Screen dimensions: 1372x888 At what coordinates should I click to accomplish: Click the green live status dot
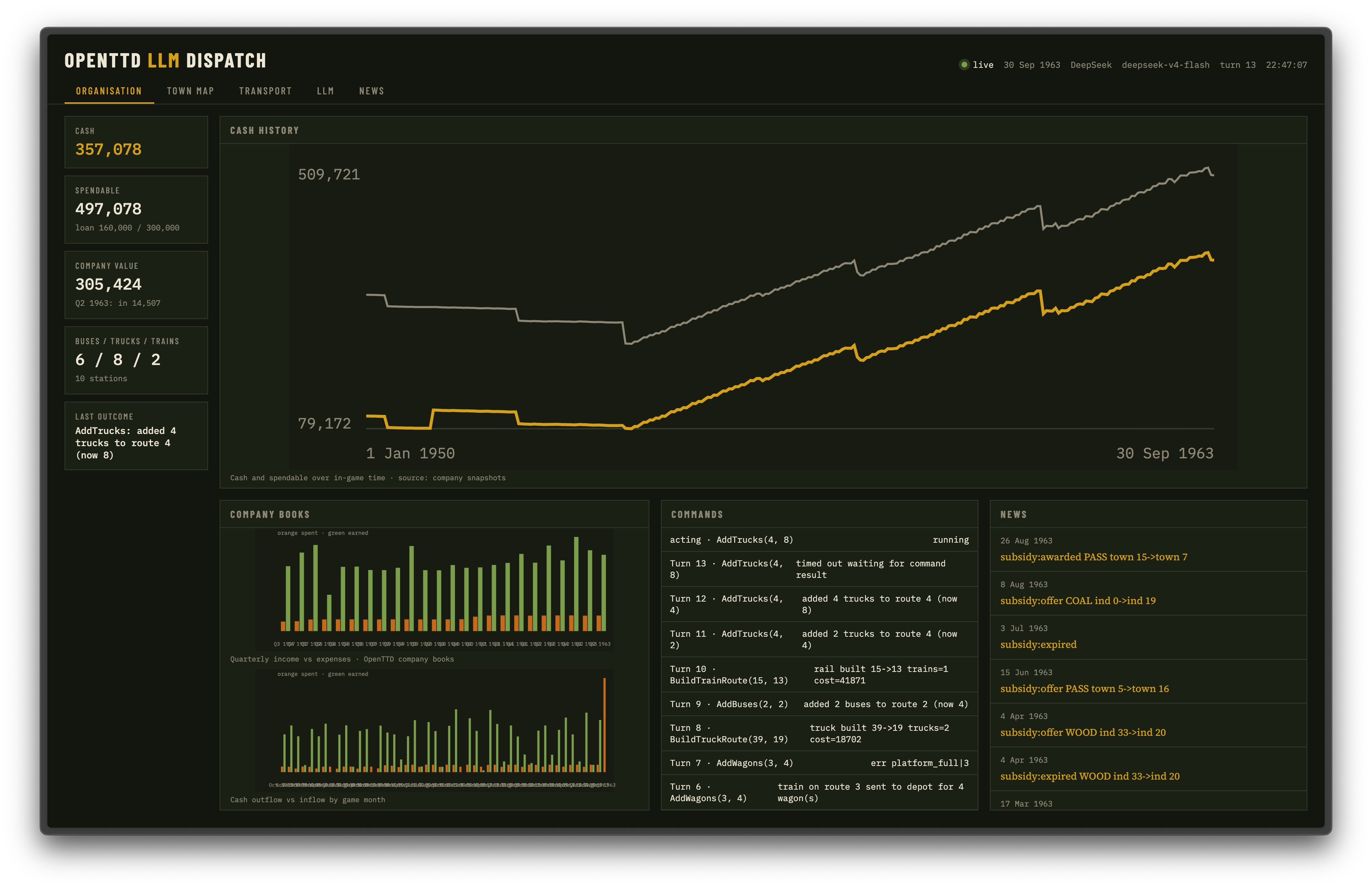click(x=963, y=65)
